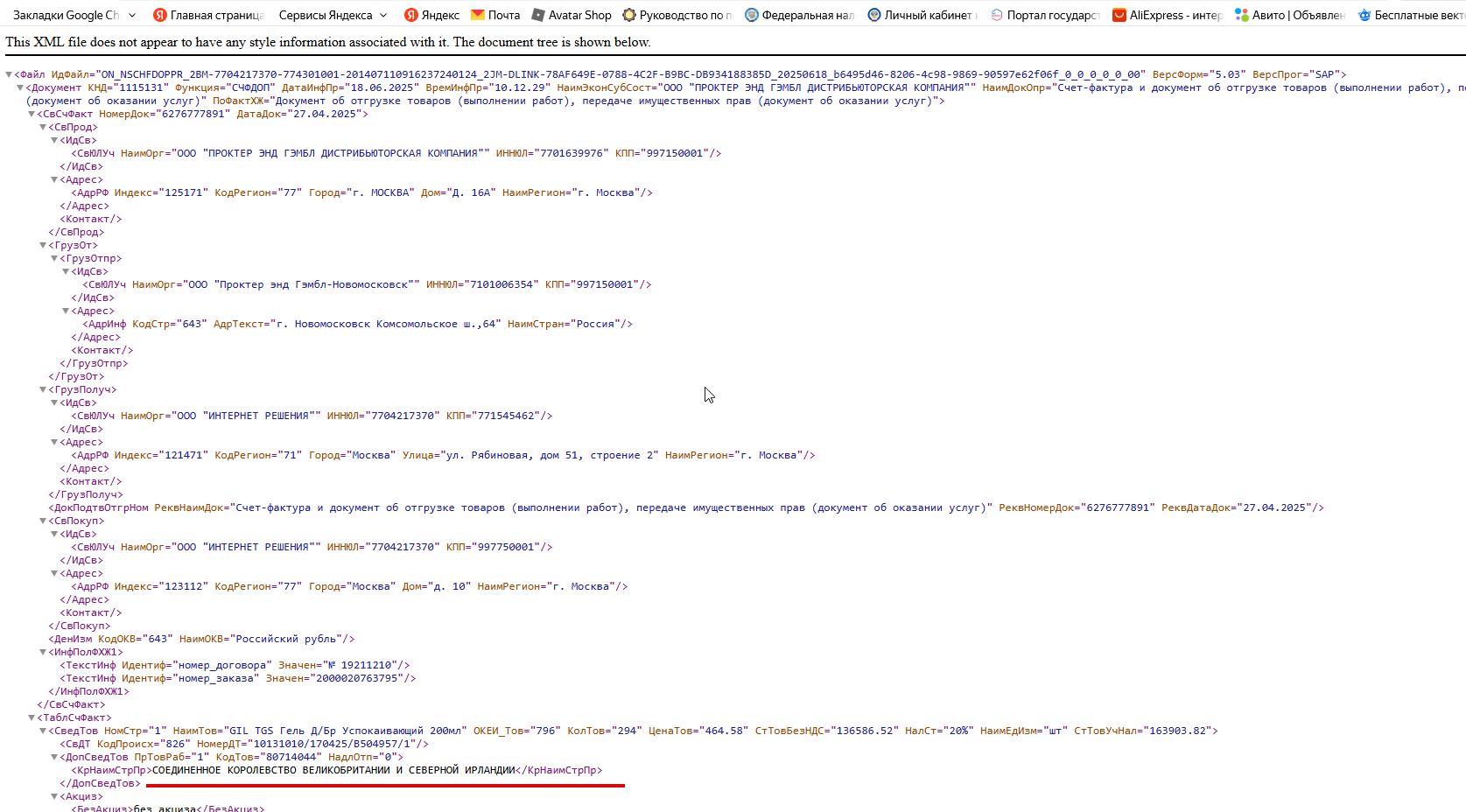The width and height of the screenshot is (1466, 812).
Task: Collapse the СвСчФакт node
Action: pyautogui.click(x=32, y=115)
